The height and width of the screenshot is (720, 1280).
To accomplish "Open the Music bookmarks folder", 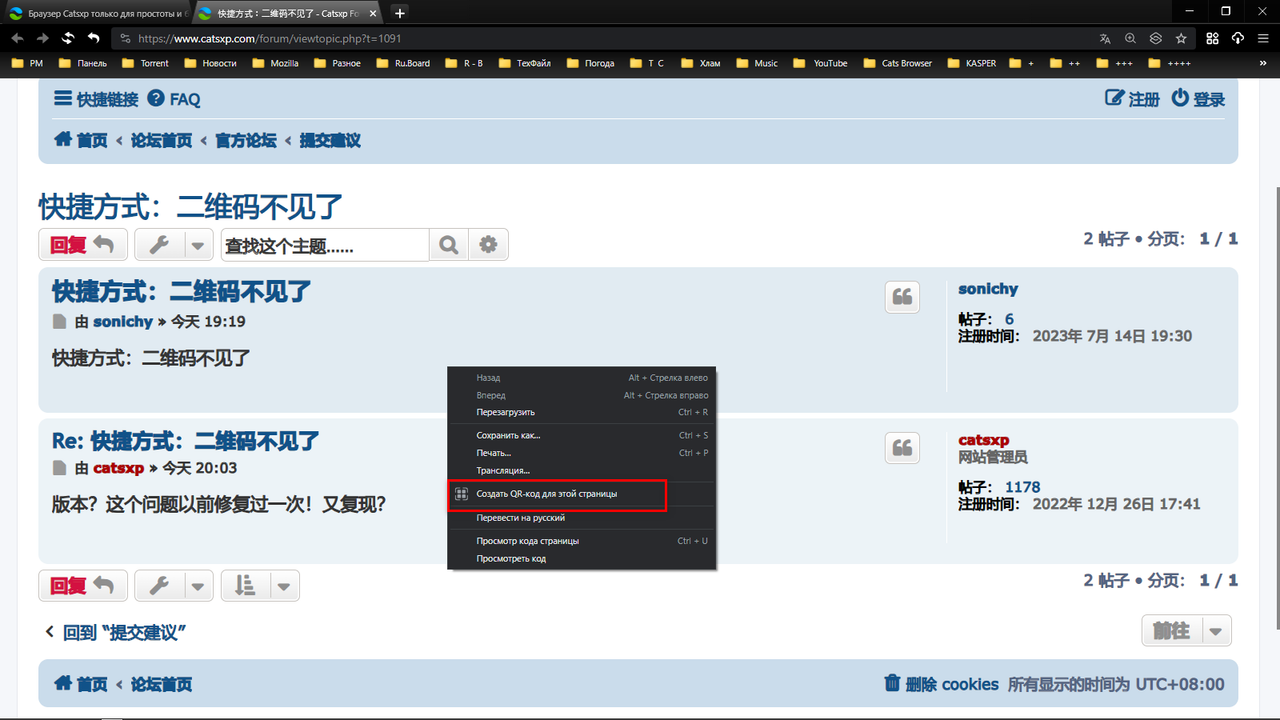I will pyautogui.click(x=757, y=63).
